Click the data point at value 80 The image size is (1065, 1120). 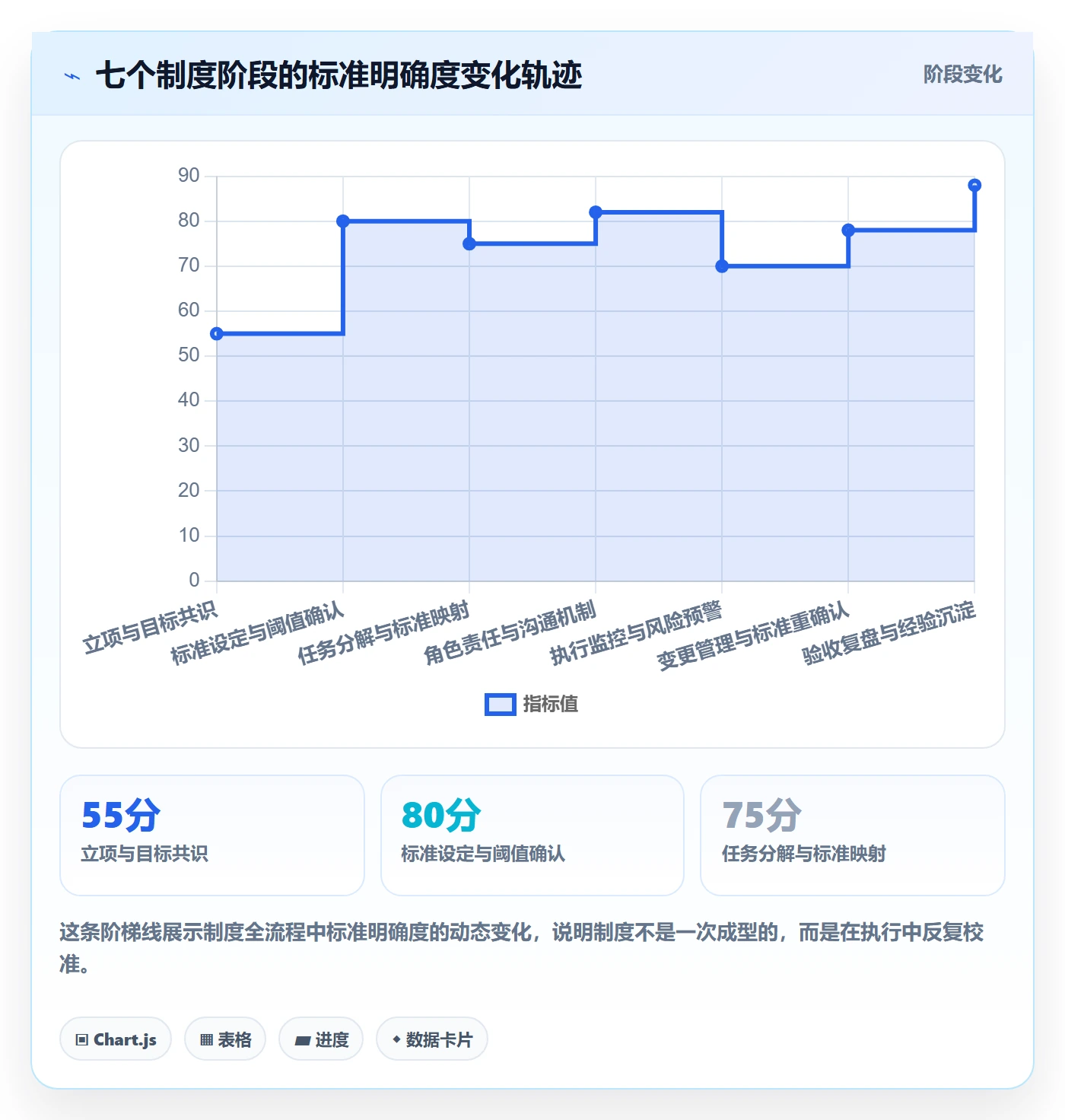point(343,221)
